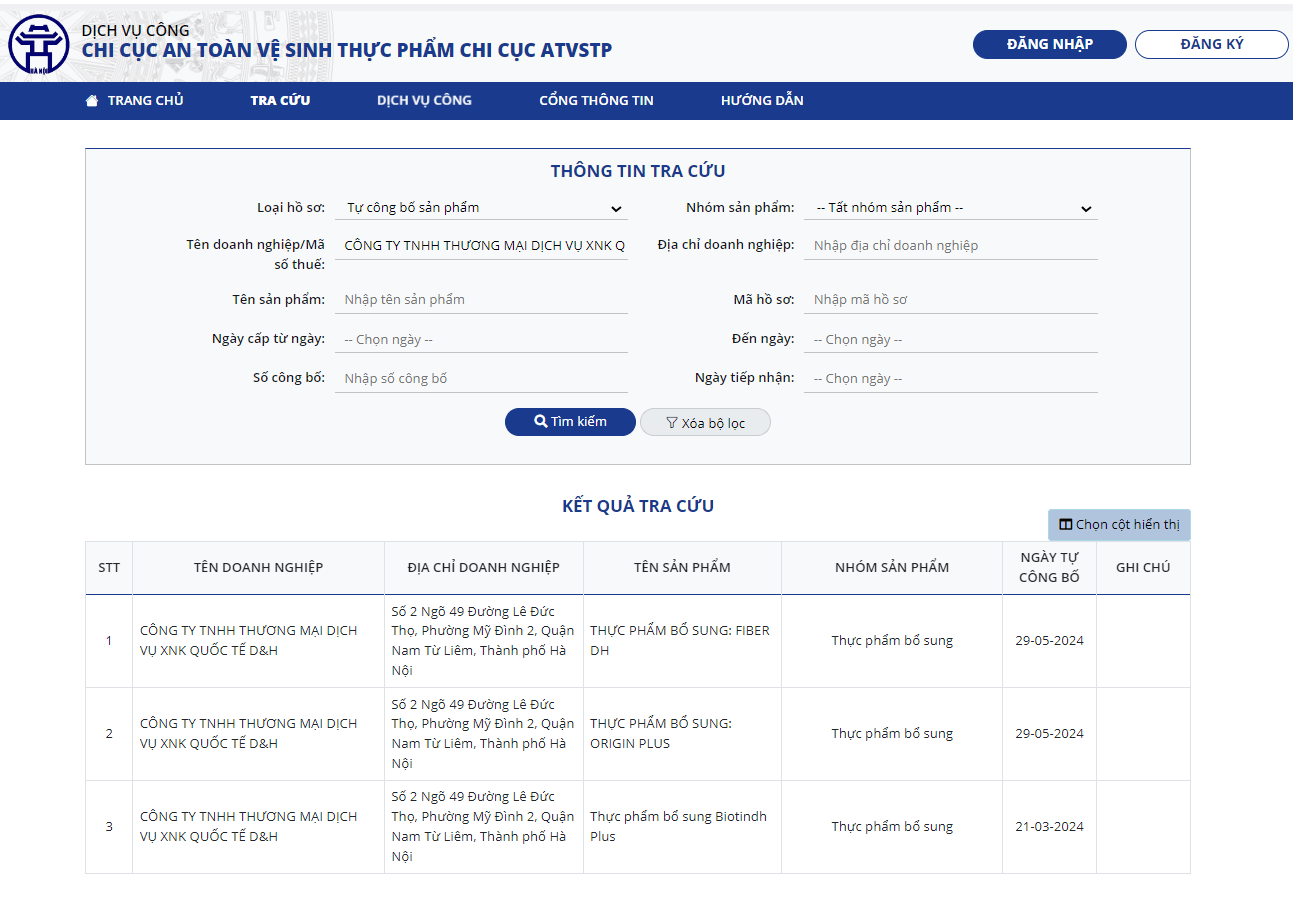Click the Hanoi emblem logo in the header
1293x906 pixels.
tap(39, 45)
